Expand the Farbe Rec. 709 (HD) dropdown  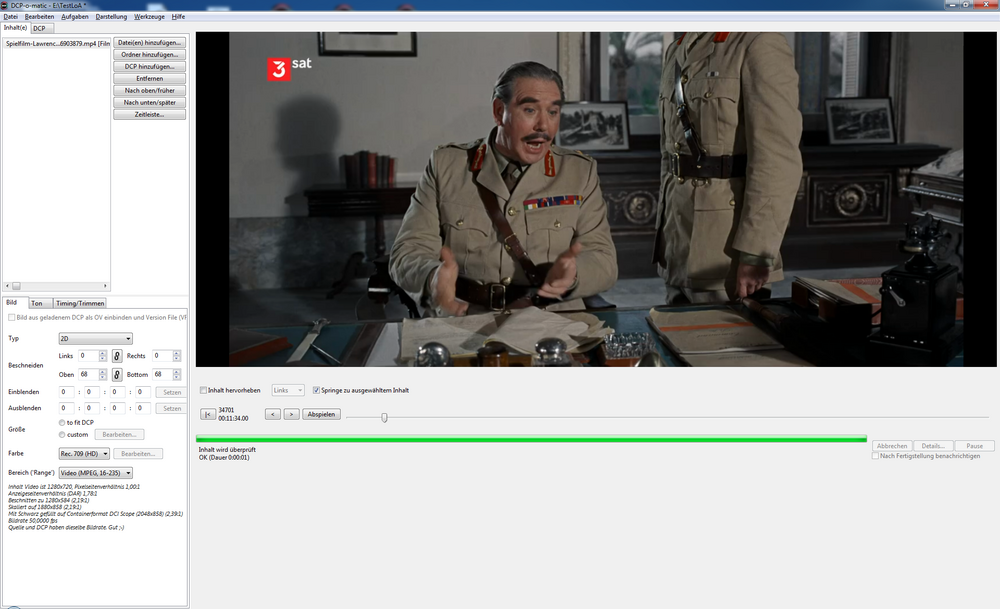[x=84, y=454]
